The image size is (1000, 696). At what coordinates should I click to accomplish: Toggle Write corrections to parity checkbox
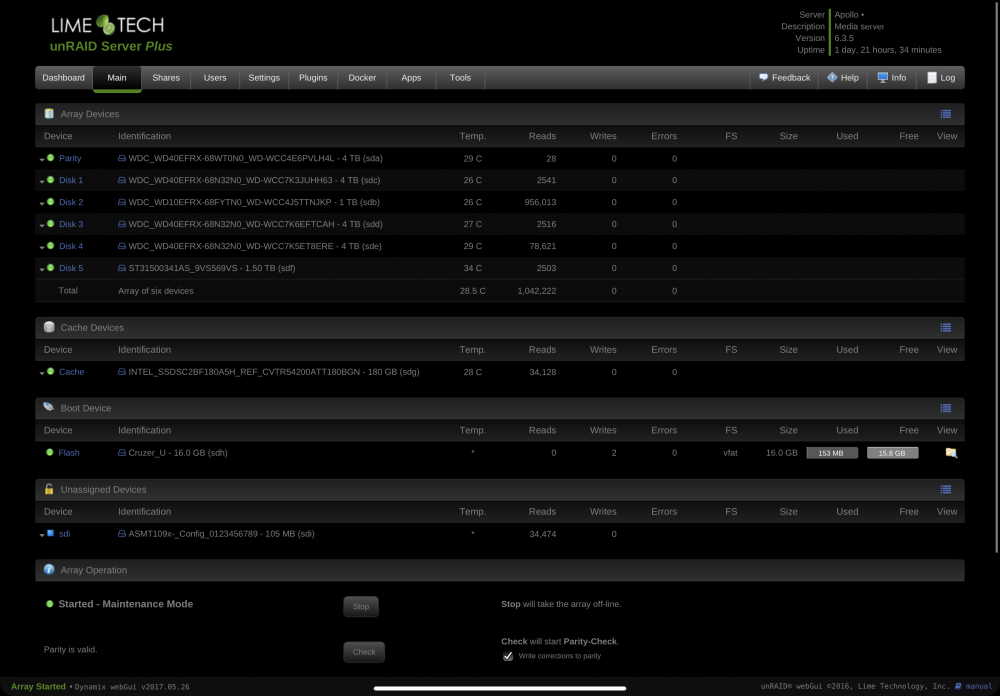pyautogui.click(x=508, y=656)
